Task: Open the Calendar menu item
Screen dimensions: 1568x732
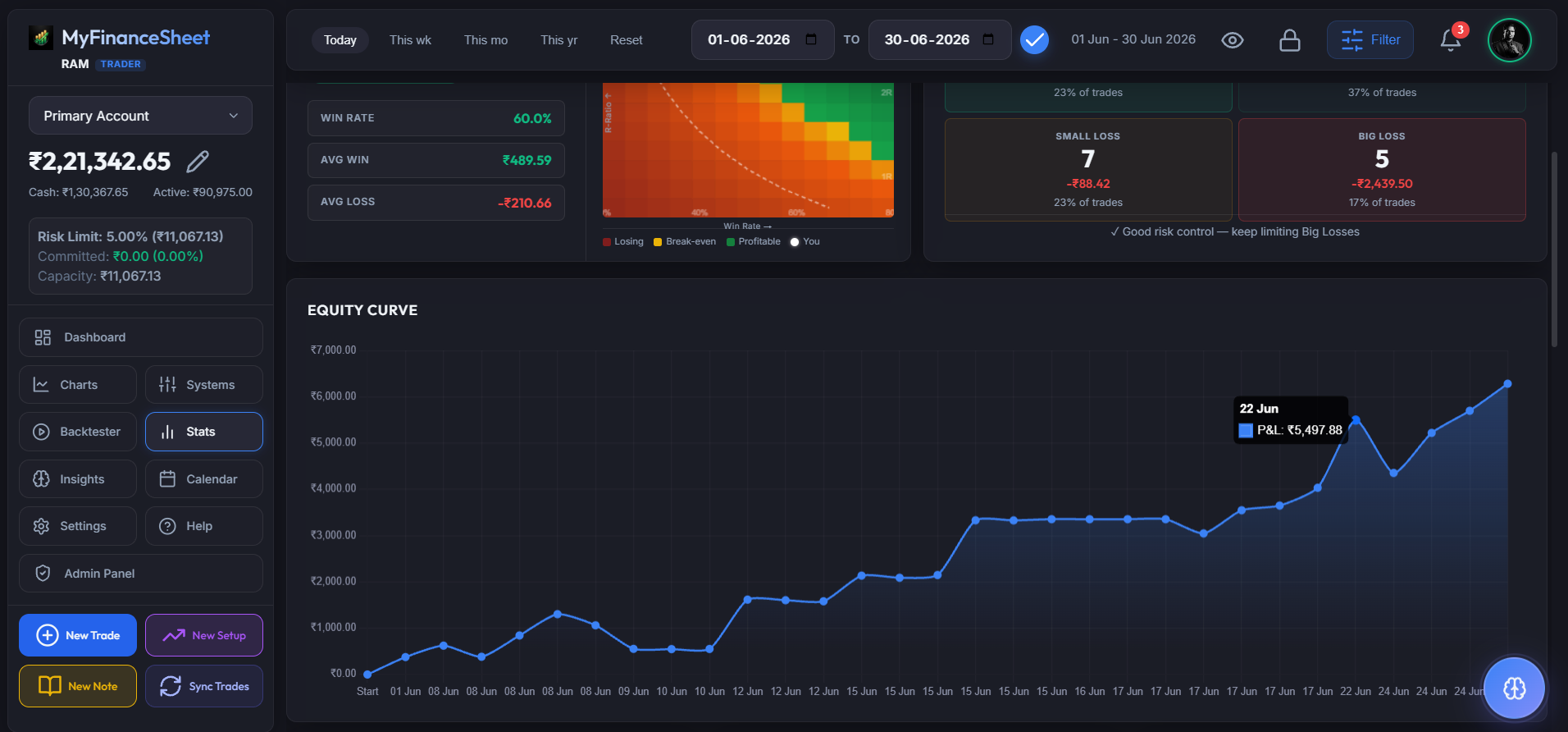Action: pyautogui.click(x=204, y=479)
